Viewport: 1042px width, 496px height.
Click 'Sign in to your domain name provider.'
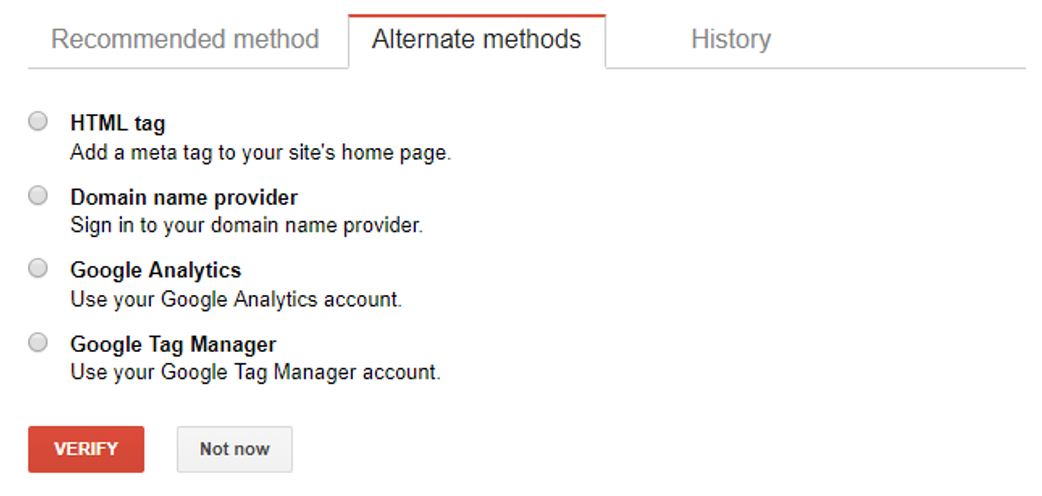pos(247,226)
